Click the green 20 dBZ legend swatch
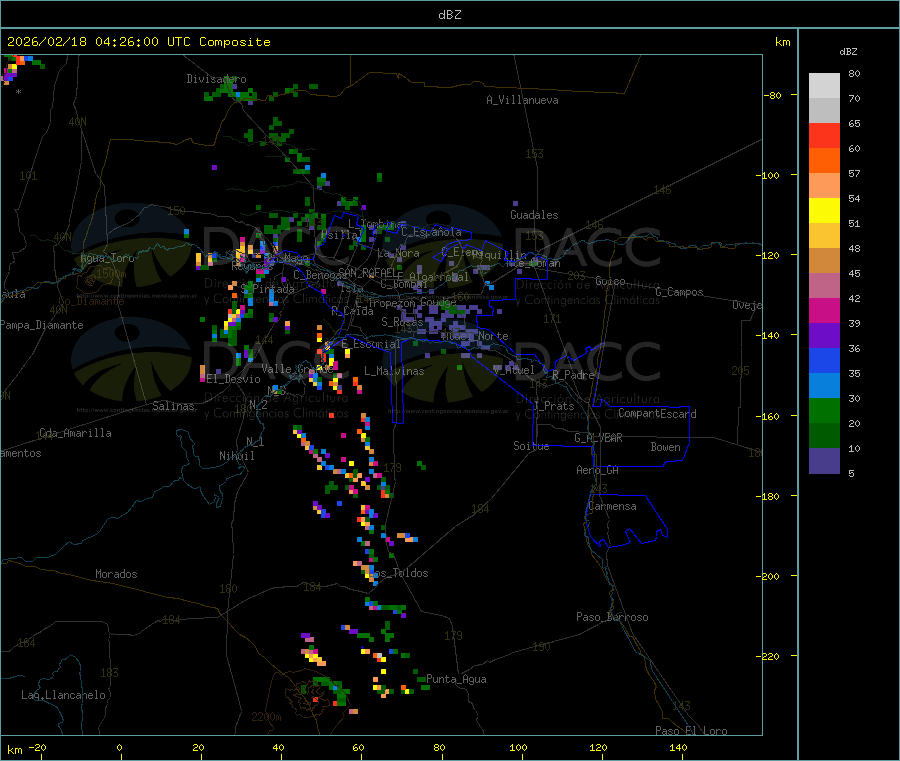The height and width of the screenshot is (761, 900). (824, 410)
